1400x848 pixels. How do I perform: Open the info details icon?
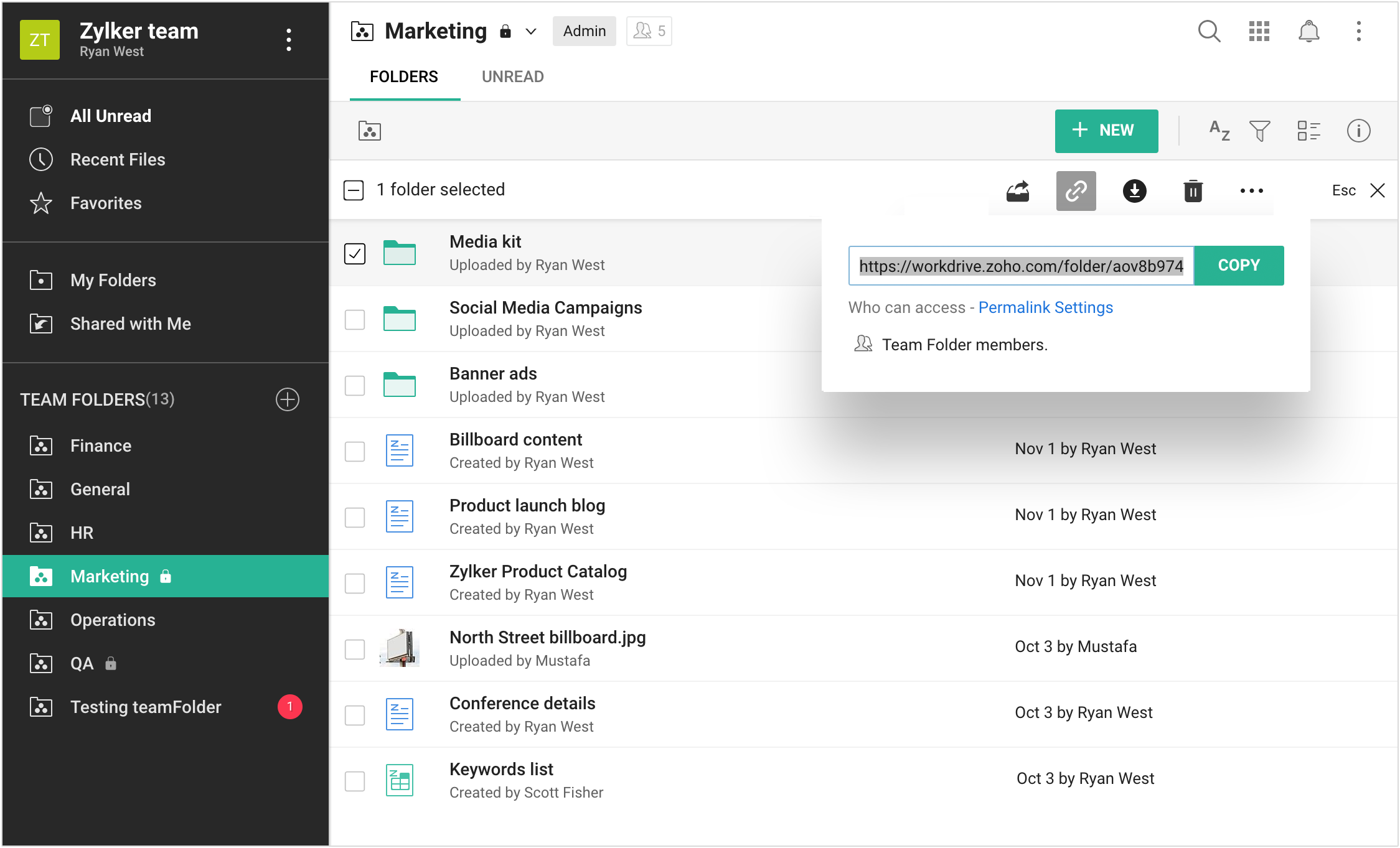coord(1358,131)
